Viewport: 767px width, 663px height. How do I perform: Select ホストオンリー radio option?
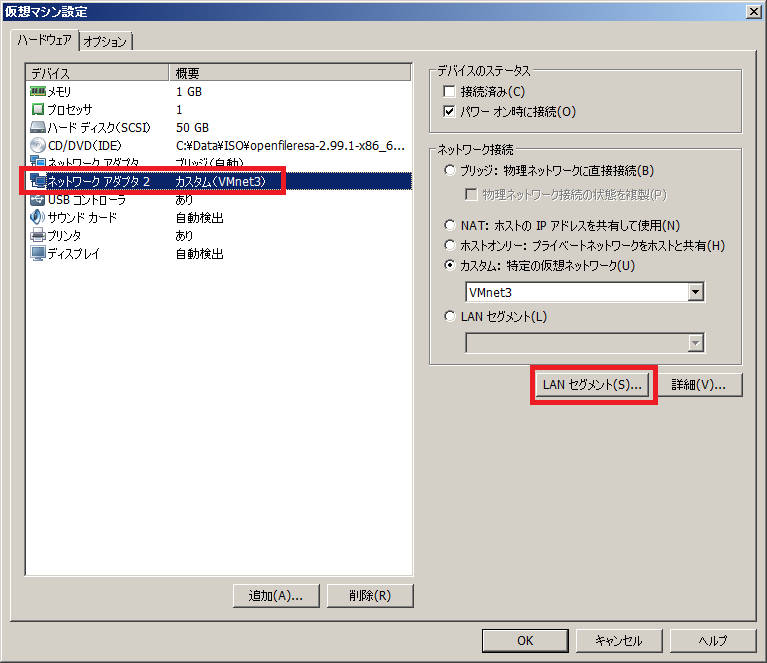pyautogui.click(x=450, y=245)
